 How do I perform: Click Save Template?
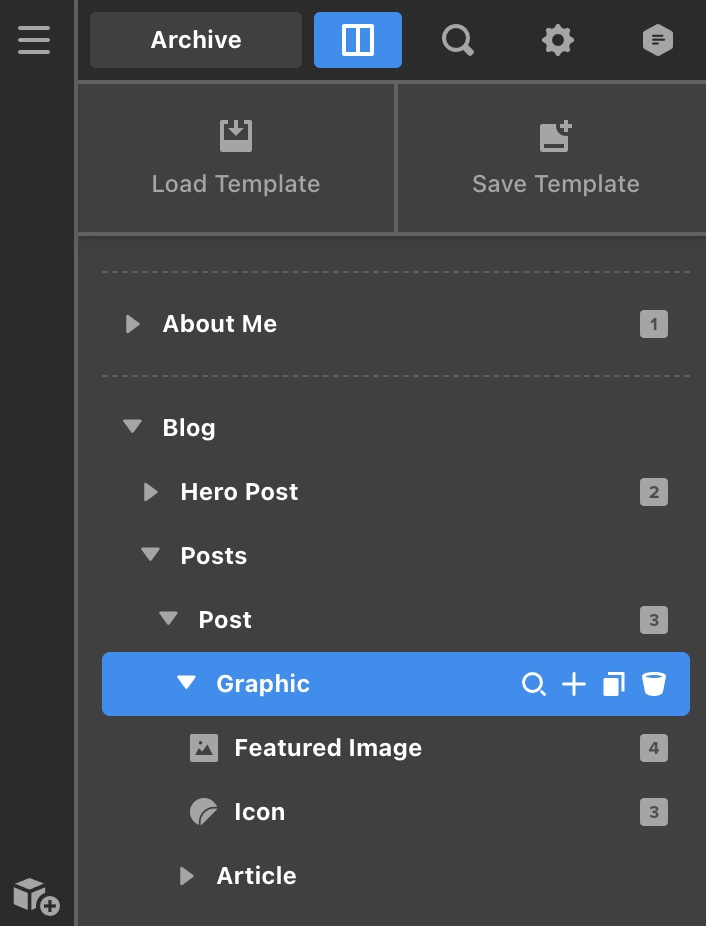pyautogui.click(x=555, y=158)
